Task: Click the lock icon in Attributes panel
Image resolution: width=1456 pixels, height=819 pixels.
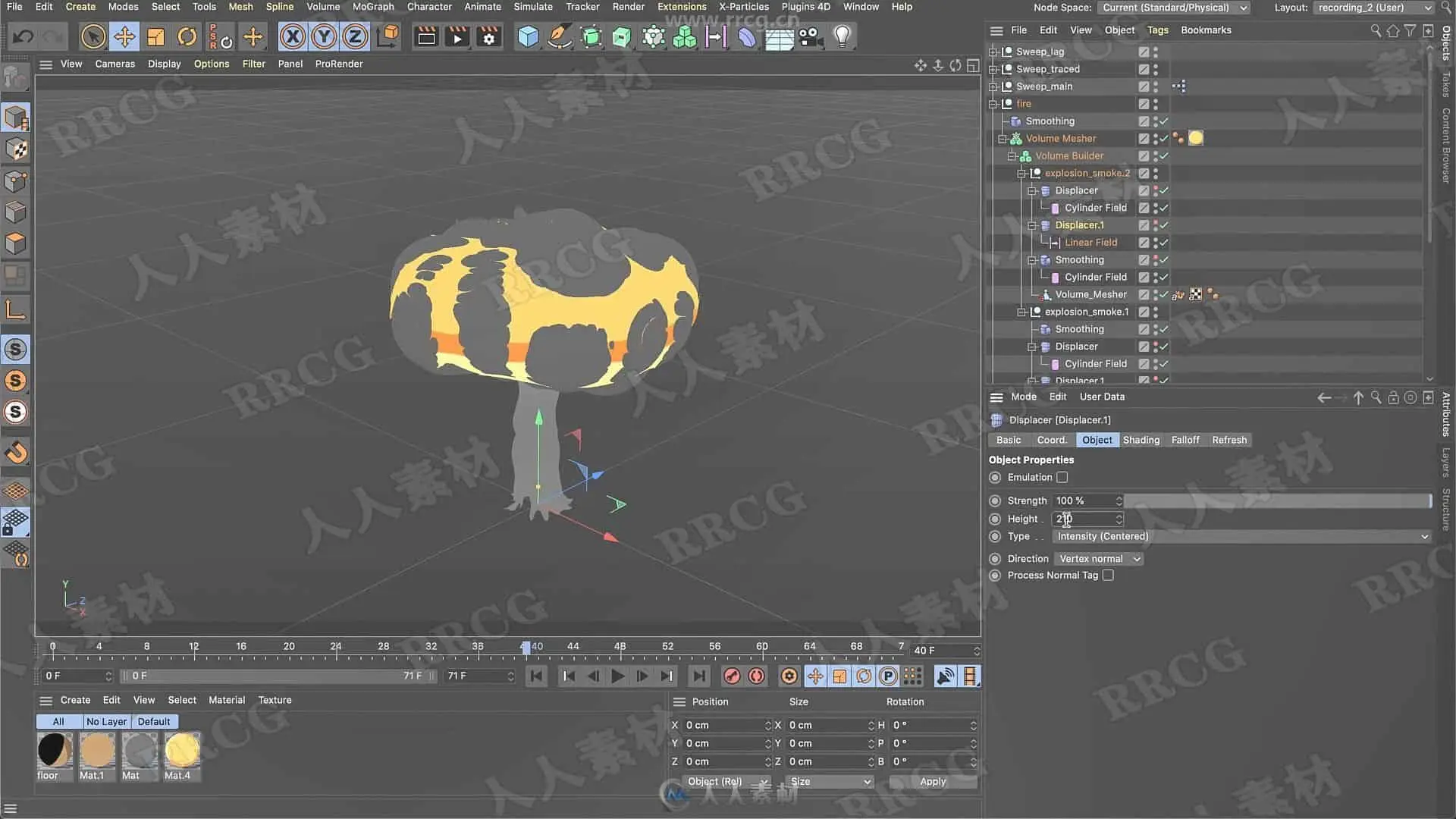Action: tap(1393, 397)
